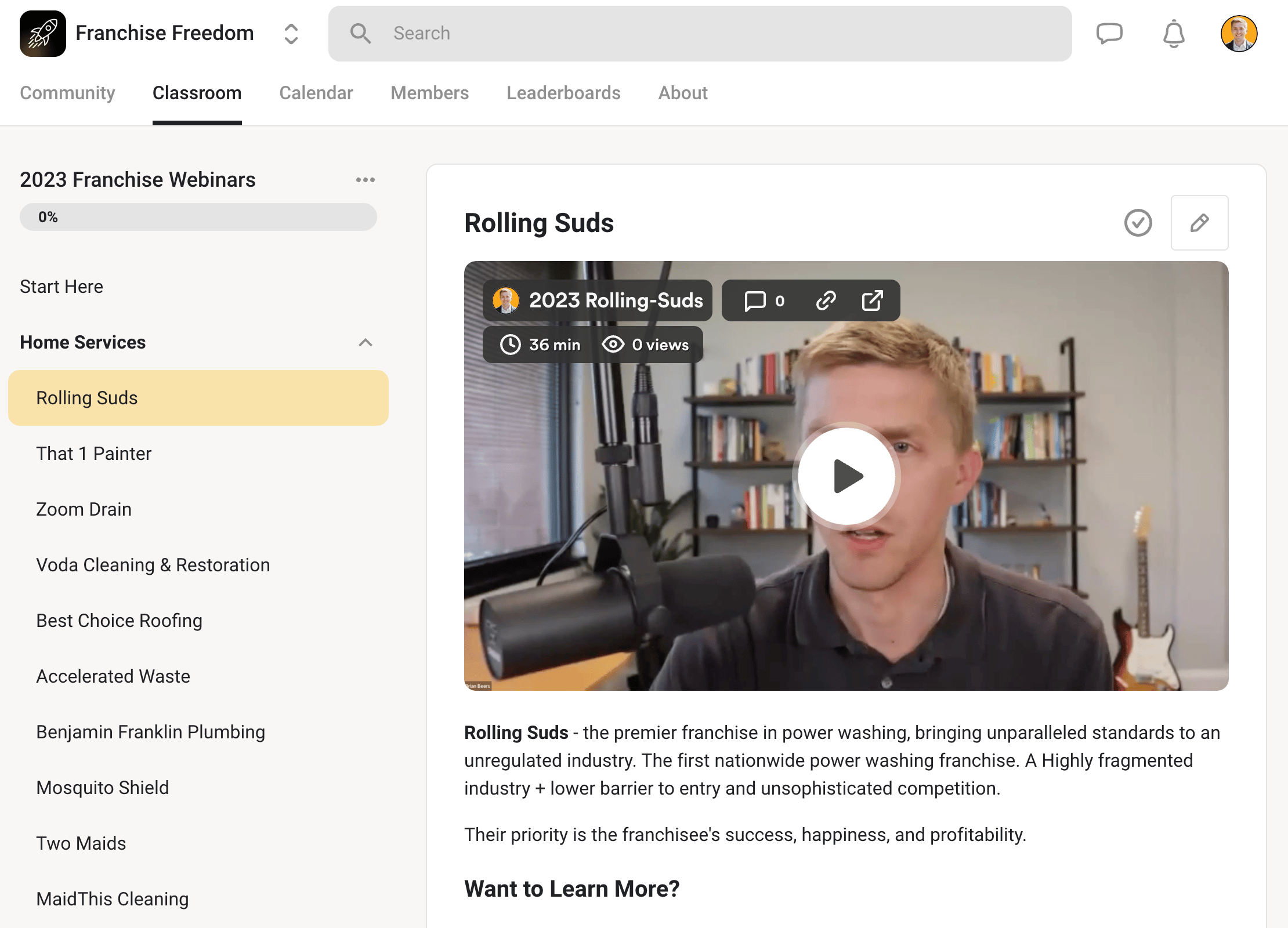The image size is (1288, 928).
Task: Open the Members tab
Action: tap(429, 93)
